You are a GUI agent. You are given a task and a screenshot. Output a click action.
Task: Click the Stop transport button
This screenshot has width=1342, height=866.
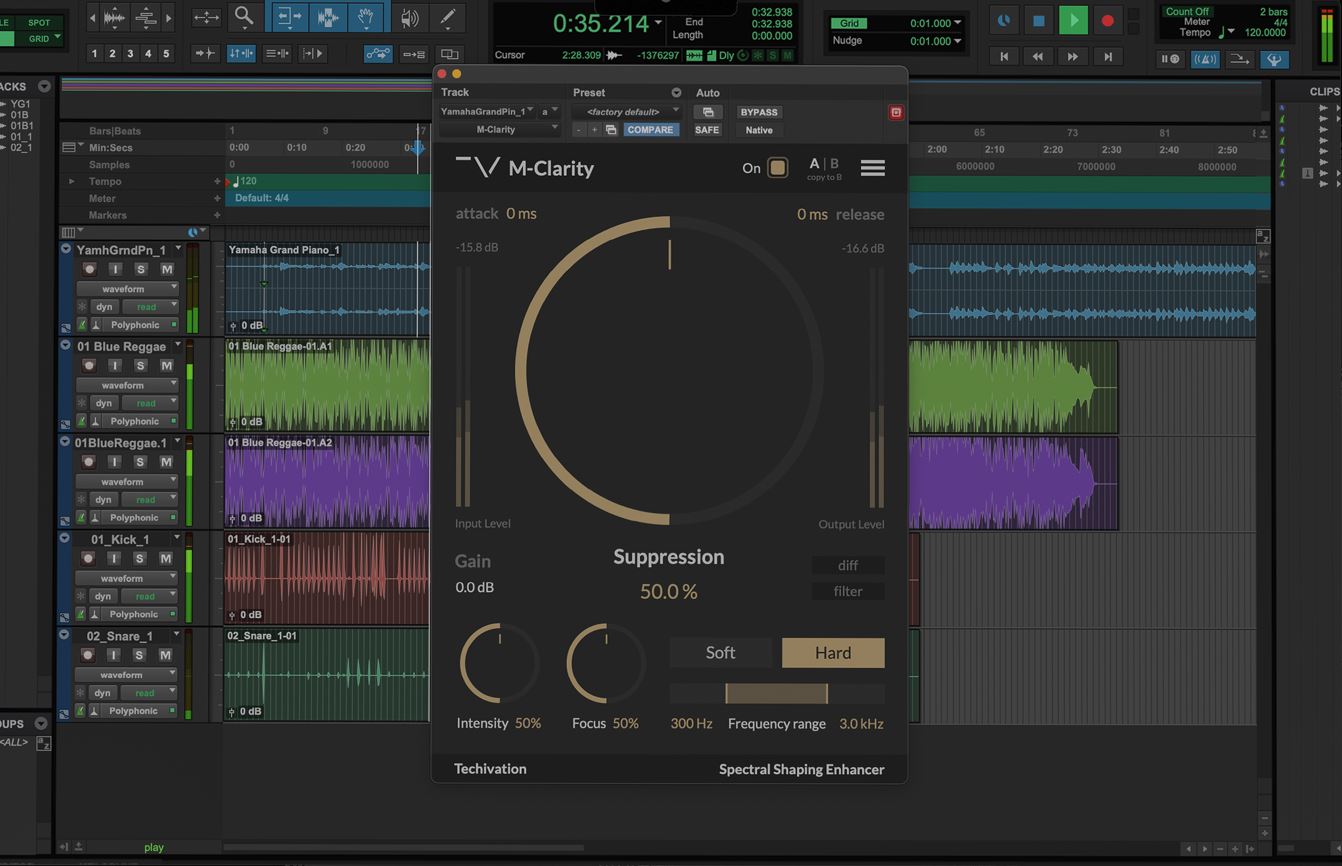(1038, 19)
